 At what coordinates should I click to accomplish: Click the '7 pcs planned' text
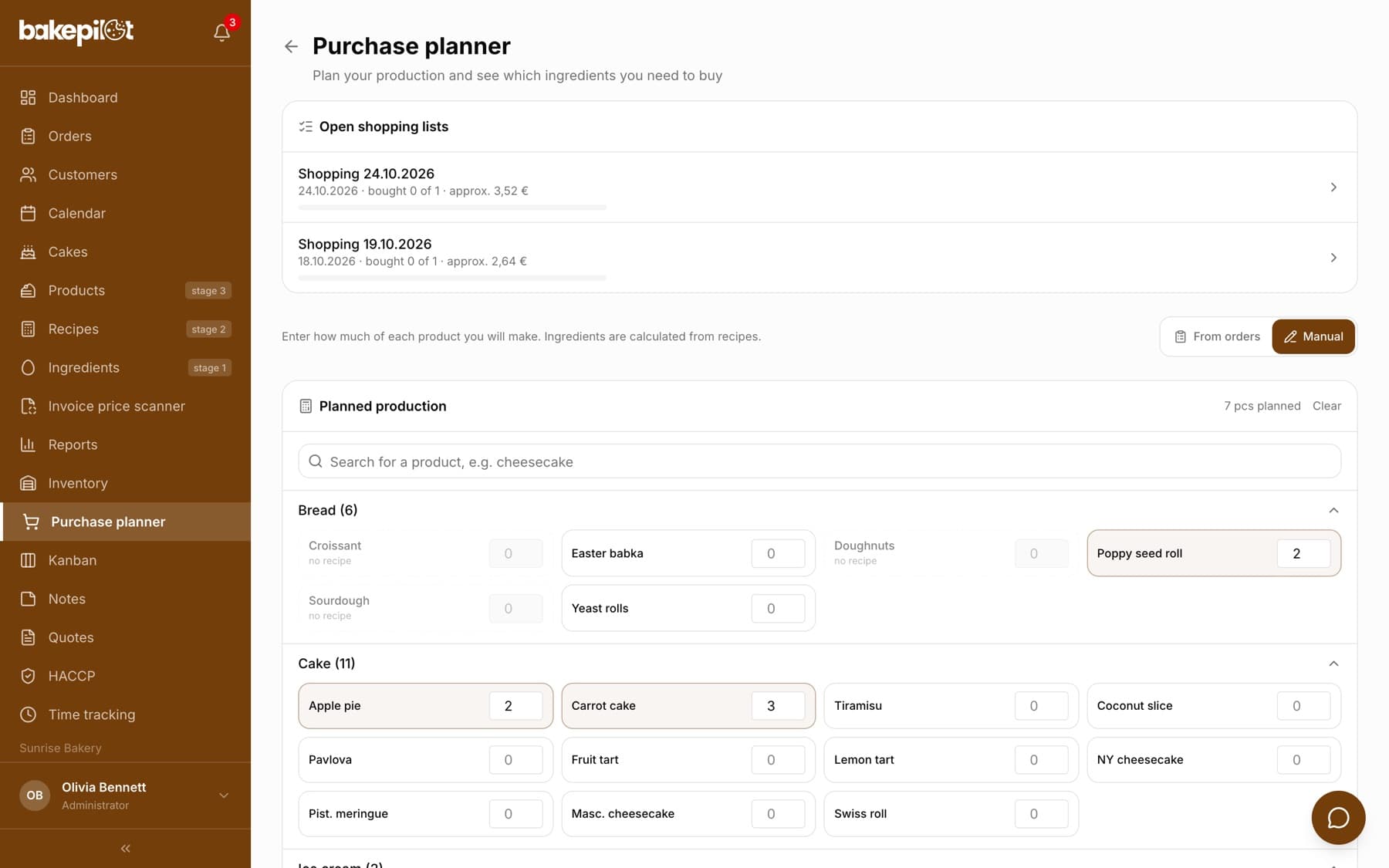click(x=1262, y=406)
